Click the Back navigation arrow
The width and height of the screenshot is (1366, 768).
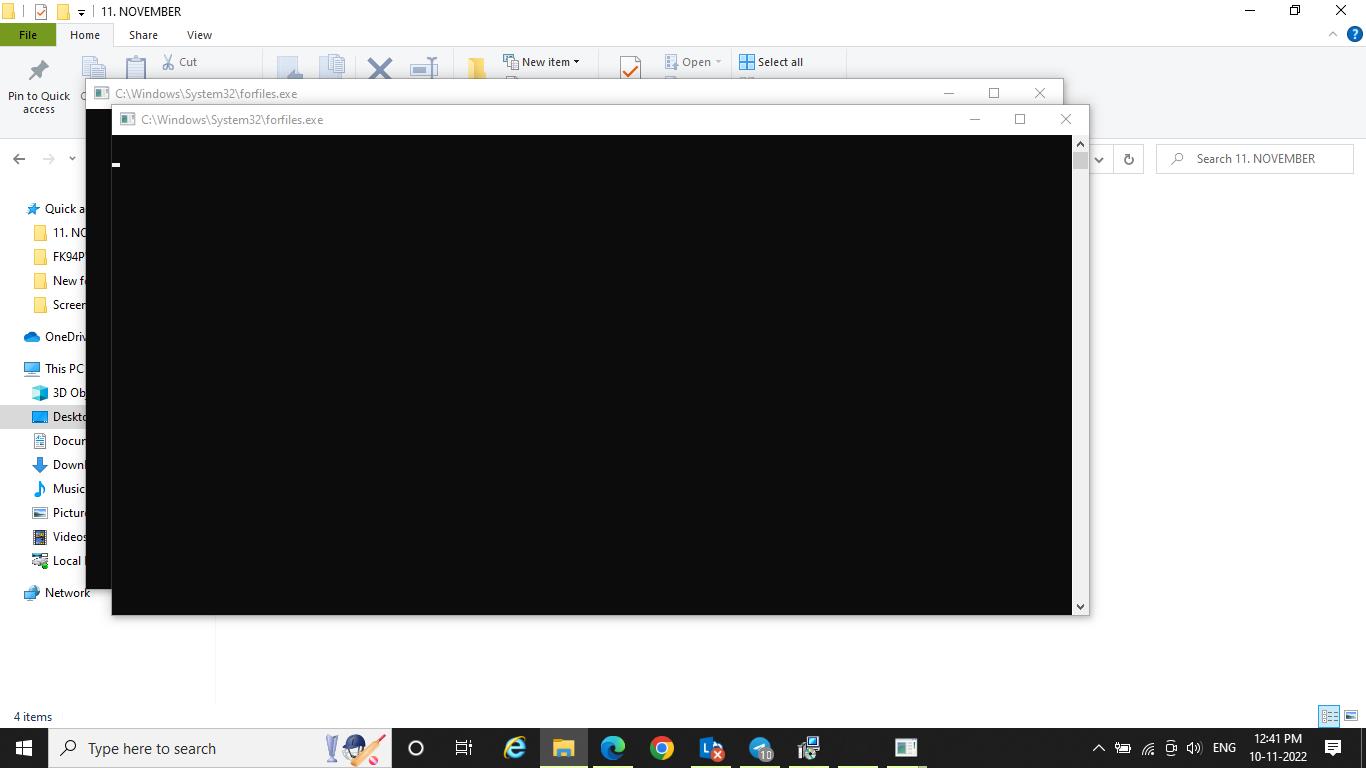19,159
